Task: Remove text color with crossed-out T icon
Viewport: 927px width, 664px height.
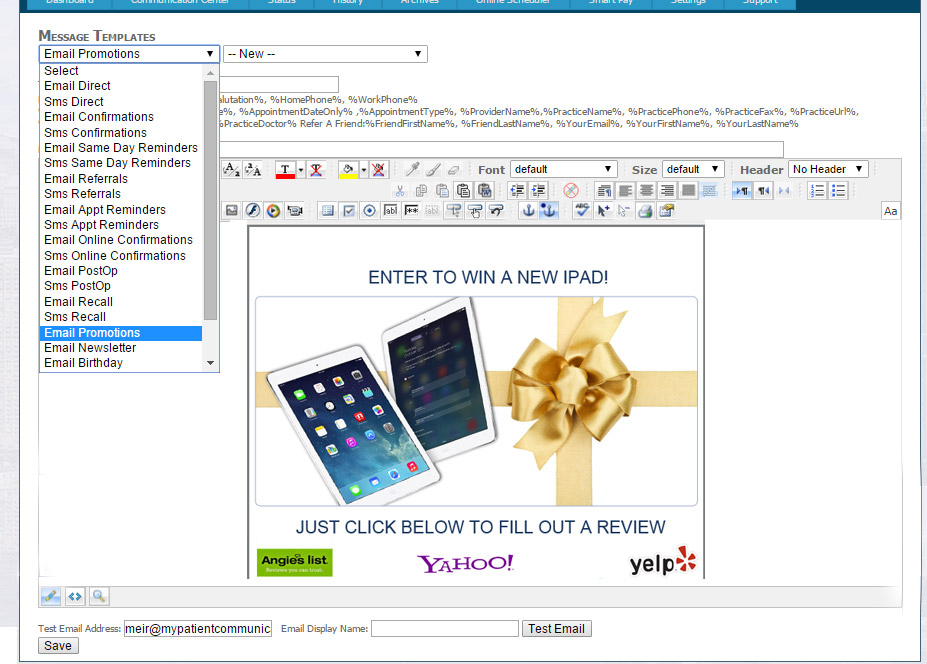Action: tap(316, 170)
